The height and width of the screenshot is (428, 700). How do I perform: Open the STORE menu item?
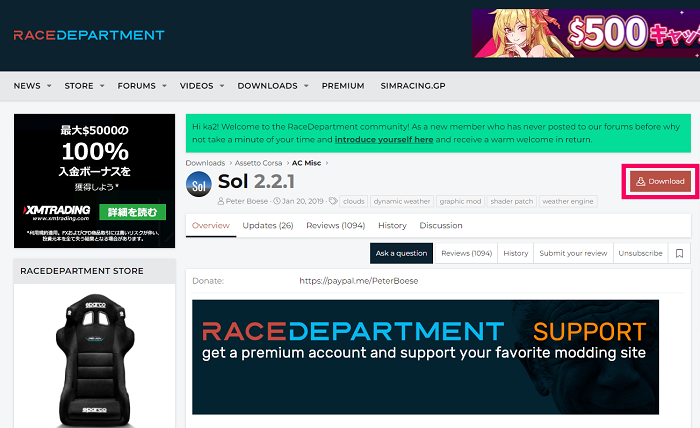coord(79,86)
